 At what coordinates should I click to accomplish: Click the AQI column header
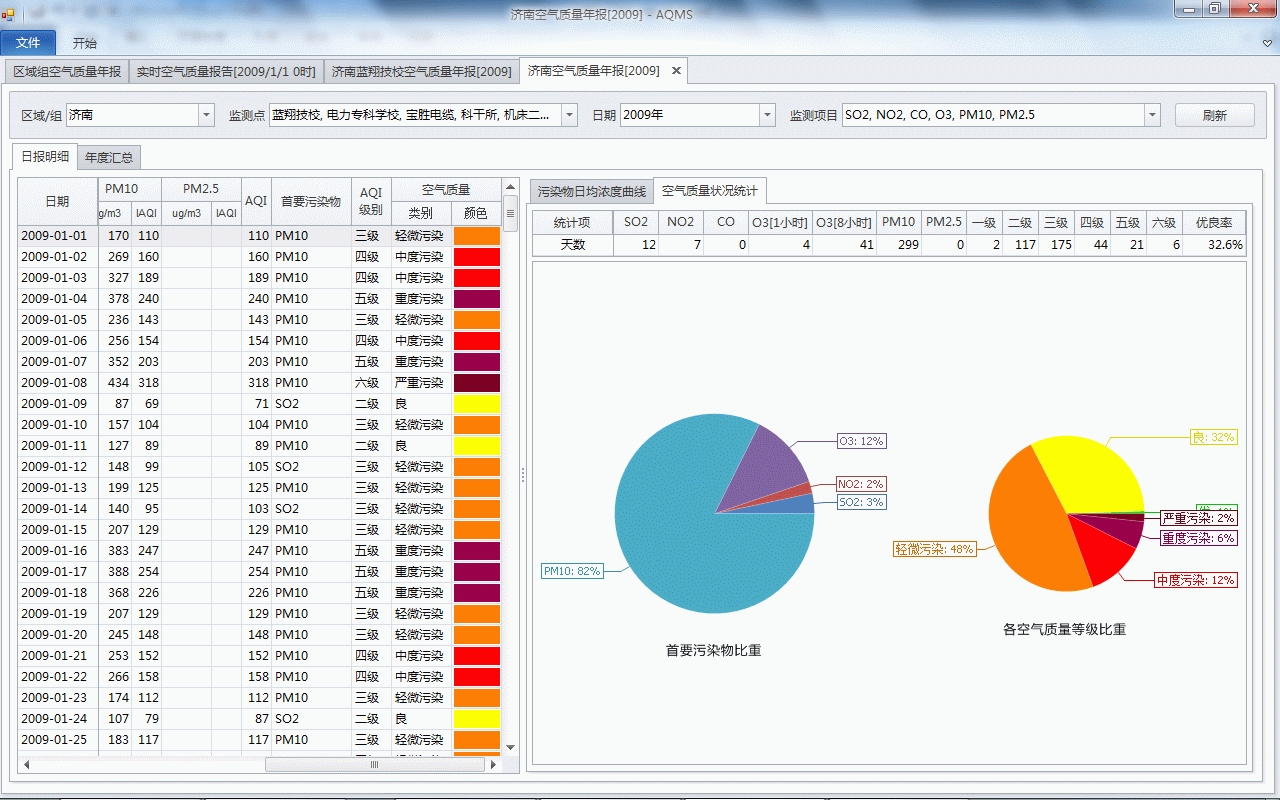256,201
